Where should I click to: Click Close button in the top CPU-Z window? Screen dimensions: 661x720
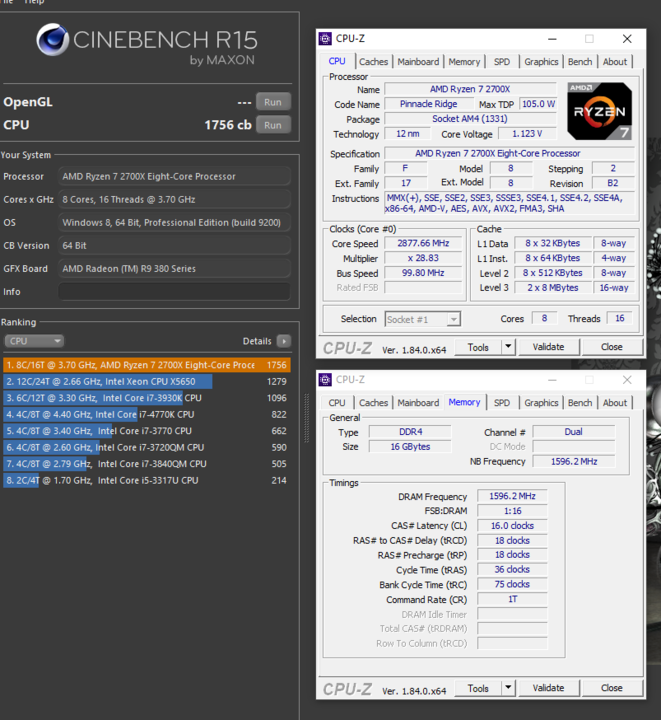pos(612,347)
